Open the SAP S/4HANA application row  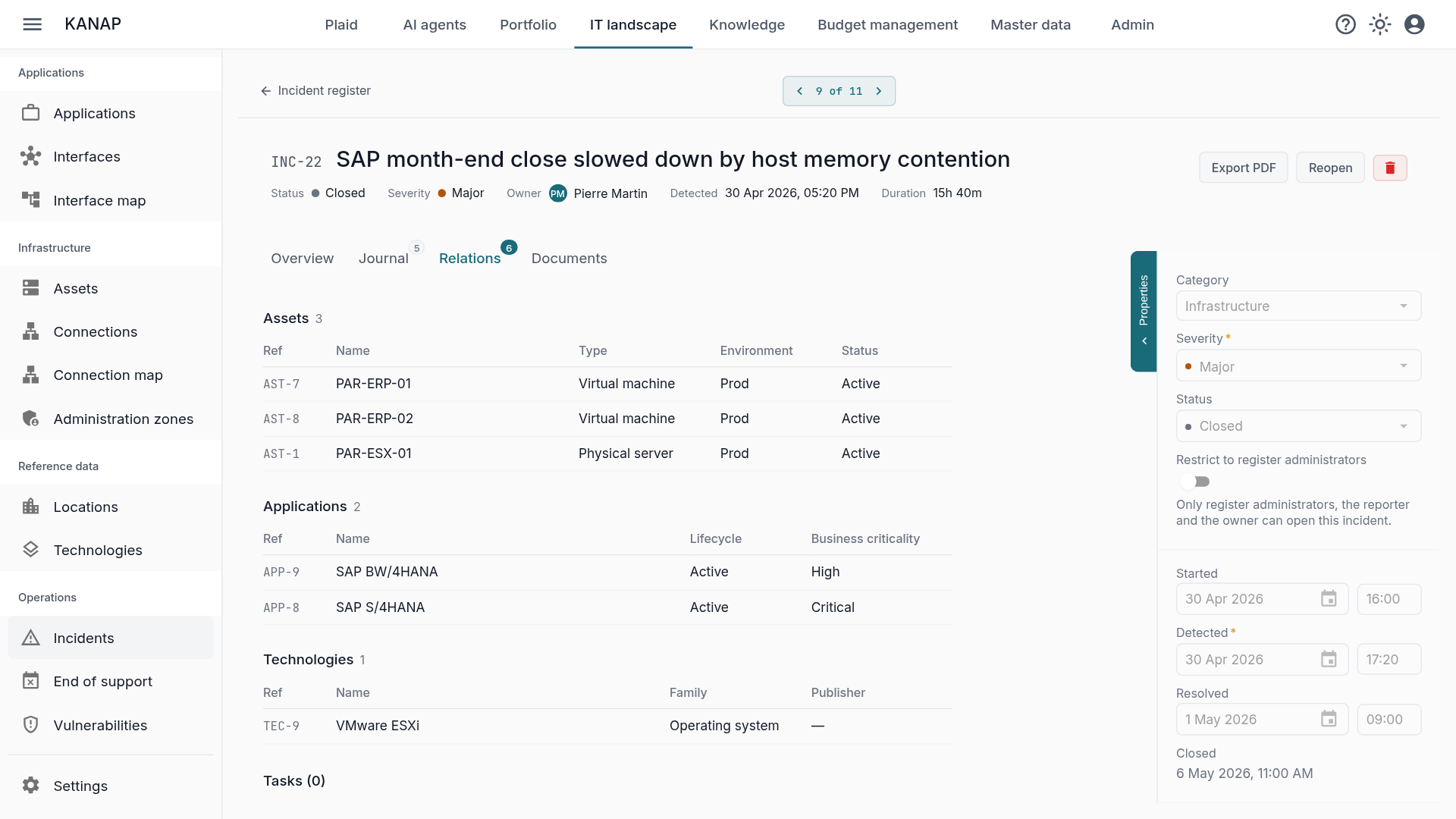pyautogui.click(x=607, y=607)
